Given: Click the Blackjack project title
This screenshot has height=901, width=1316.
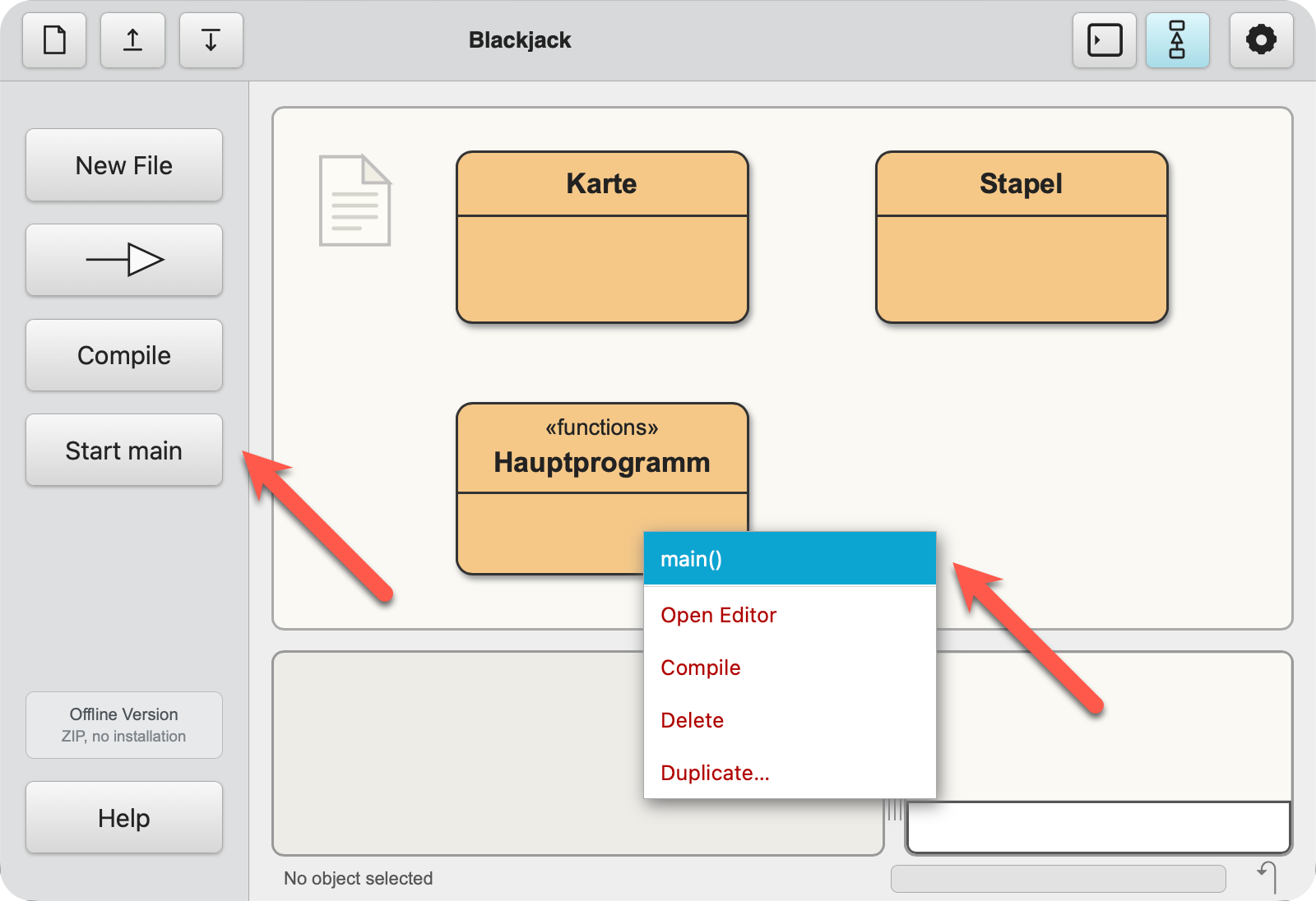Looking at the screenshot, I should point(520,40).
